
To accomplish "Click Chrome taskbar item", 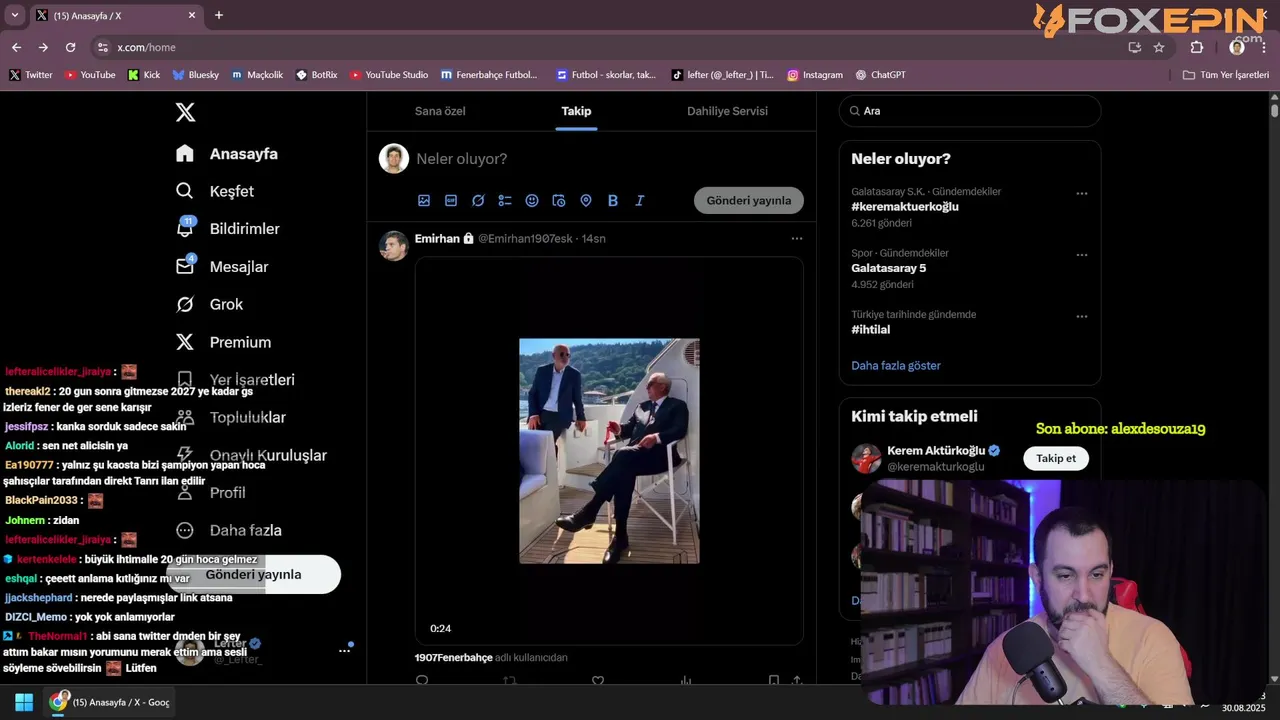I will click(110, 702).
